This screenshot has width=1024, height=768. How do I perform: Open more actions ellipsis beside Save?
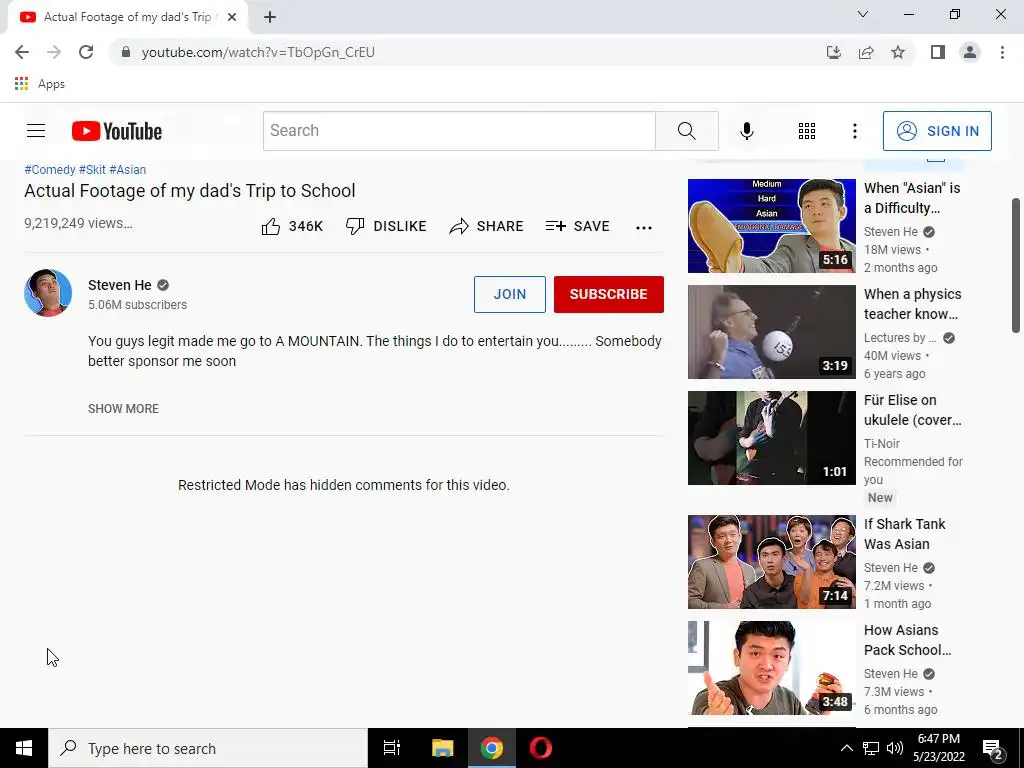tap(644, 227)
